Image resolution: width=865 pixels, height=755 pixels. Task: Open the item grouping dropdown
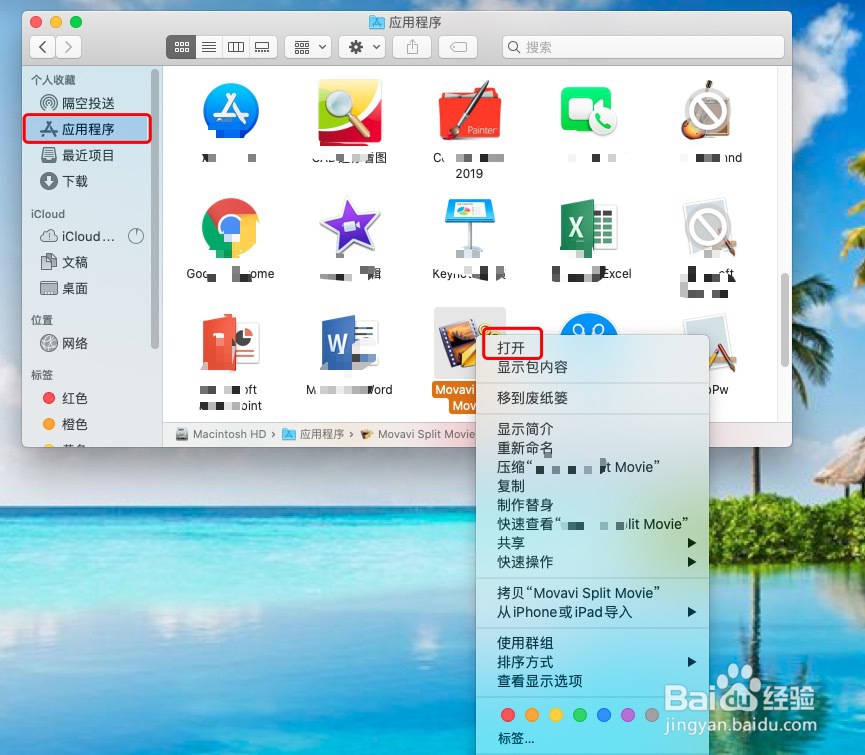(x=305, y=46)
